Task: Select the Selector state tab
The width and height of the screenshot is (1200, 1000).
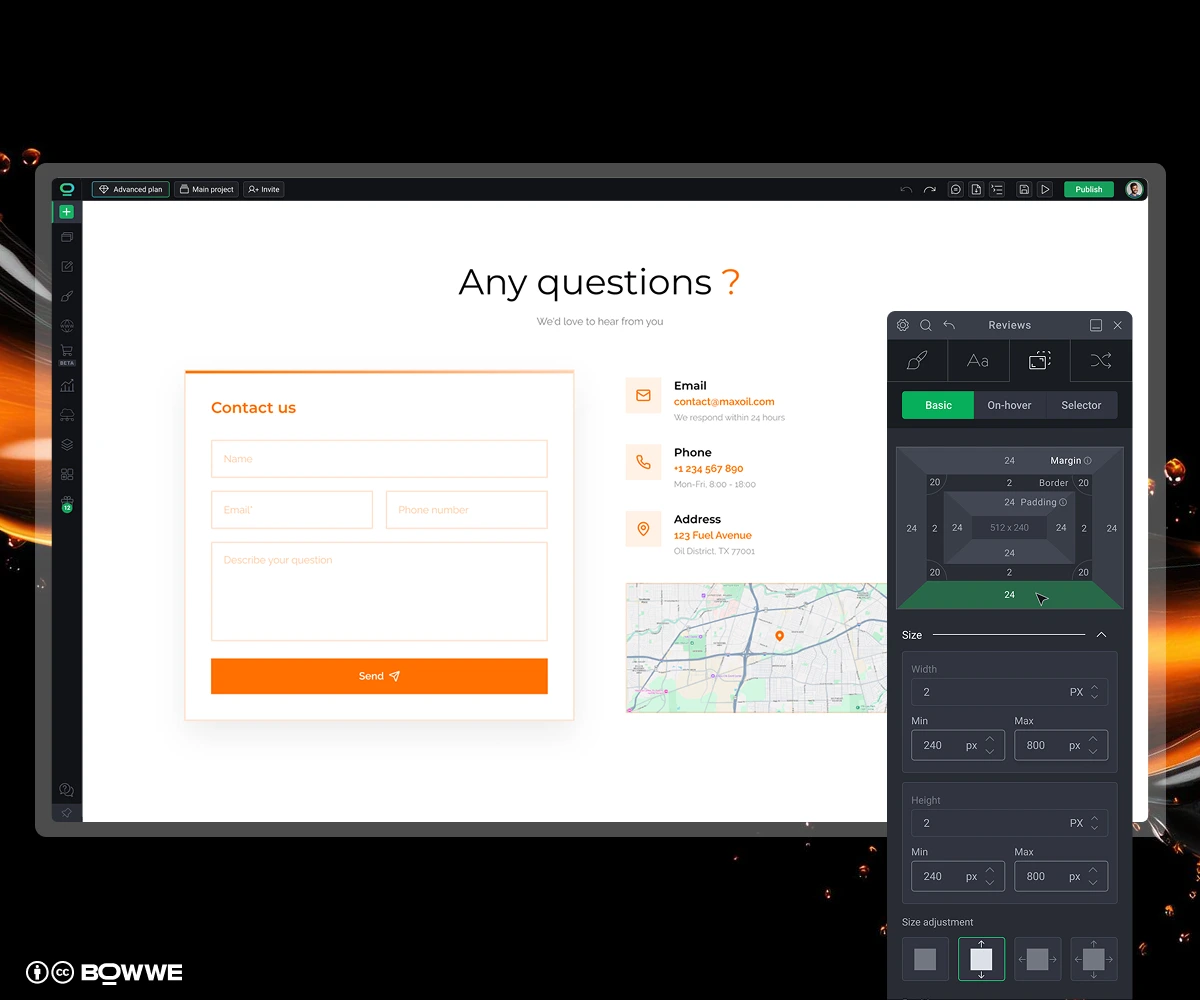Action: (1081, 405)
